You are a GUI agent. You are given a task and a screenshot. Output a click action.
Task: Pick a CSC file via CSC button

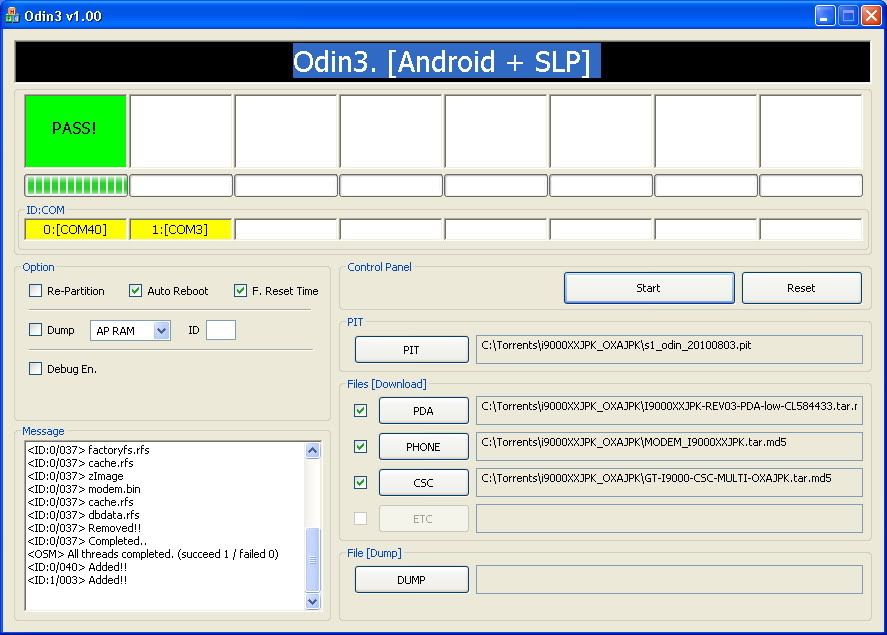[x=423, y=482]
